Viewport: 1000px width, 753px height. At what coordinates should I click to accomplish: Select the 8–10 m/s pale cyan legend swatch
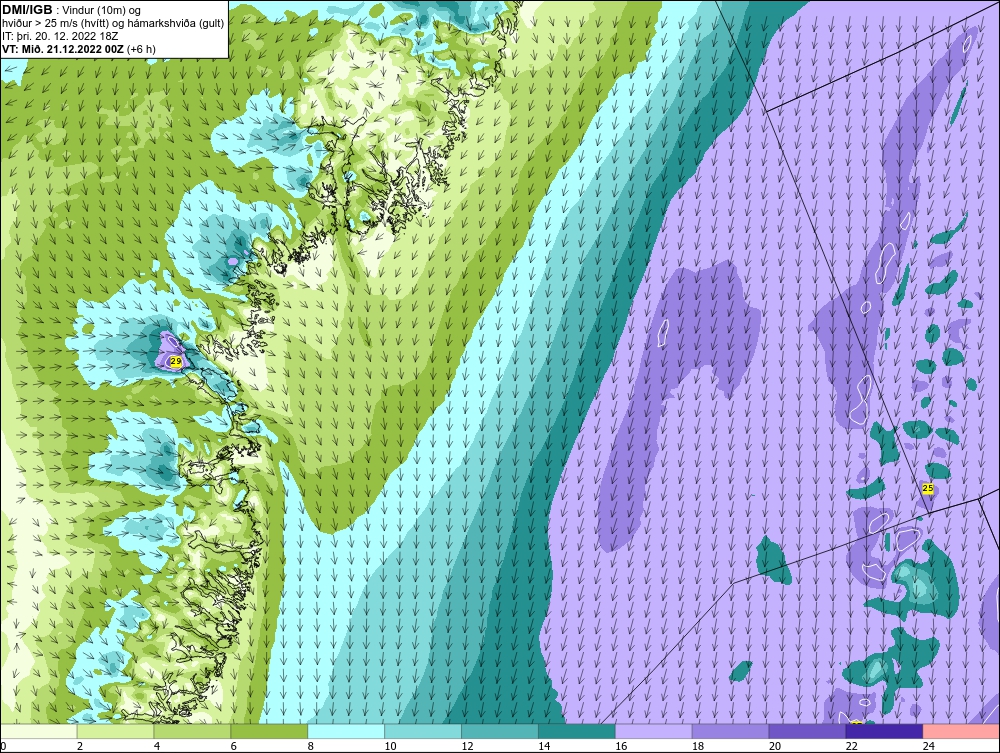(346, 731)
